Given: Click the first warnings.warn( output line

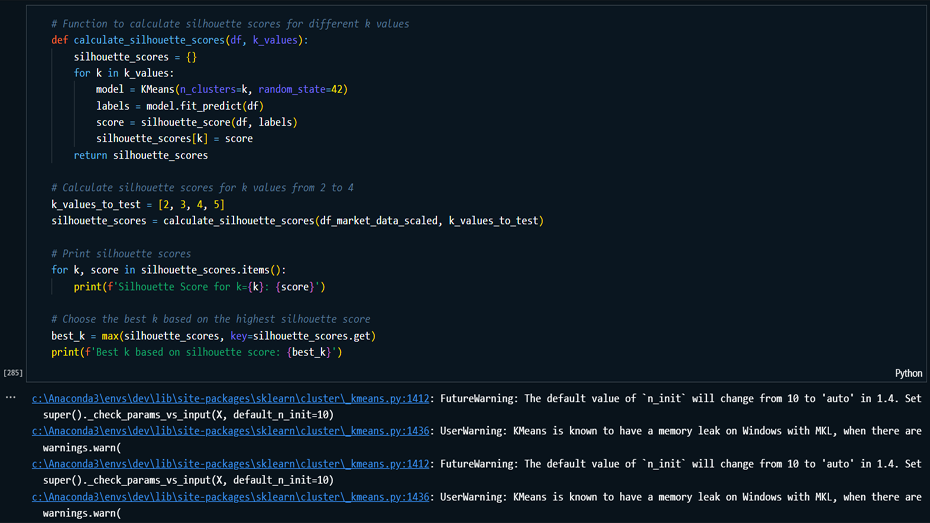Looking at the screenshot, I should (81, 447).
